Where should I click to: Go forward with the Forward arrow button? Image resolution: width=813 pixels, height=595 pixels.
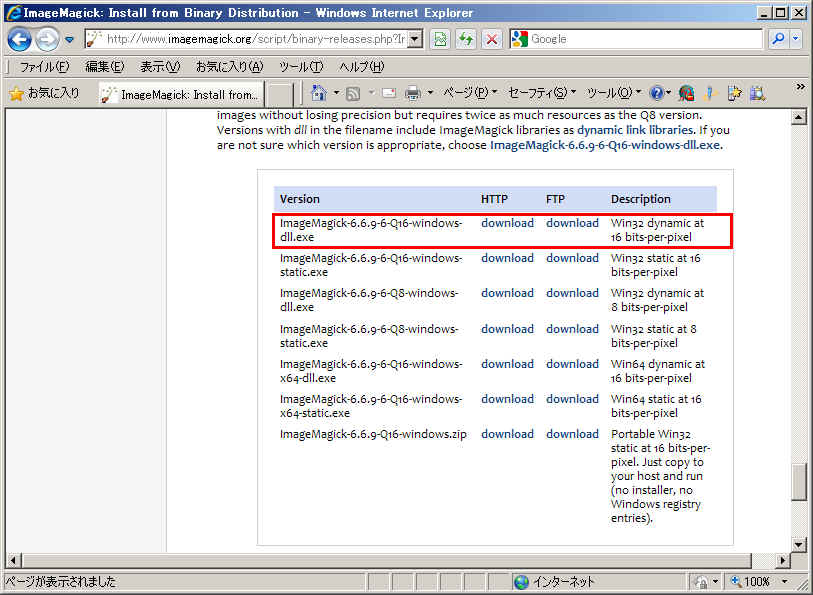click(x=47, y=39)
